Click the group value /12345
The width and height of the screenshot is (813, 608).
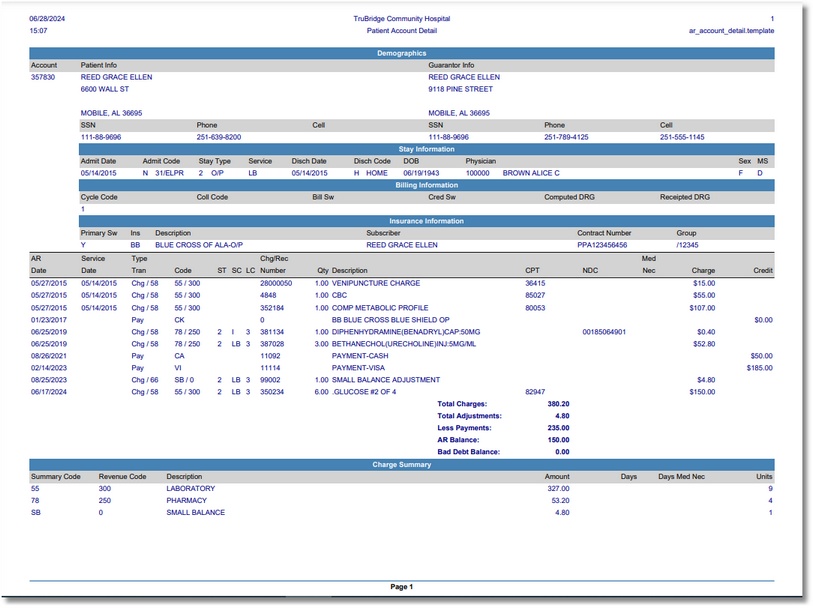687,245
